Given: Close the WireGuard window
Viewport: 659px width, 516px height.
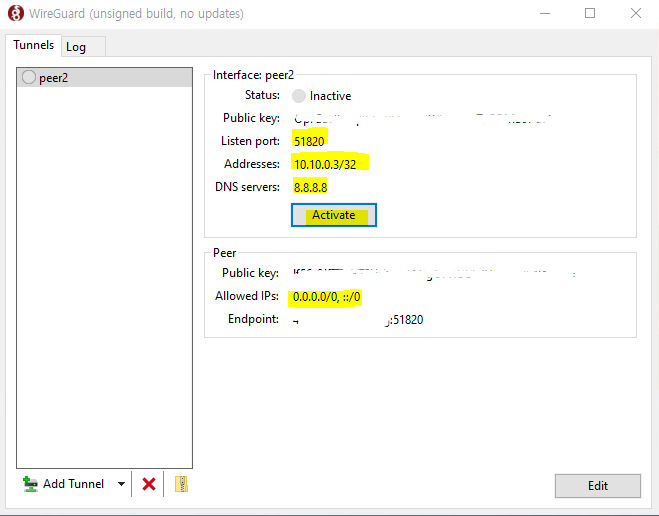Looking at the screenshot, I should tap(636, 13).
